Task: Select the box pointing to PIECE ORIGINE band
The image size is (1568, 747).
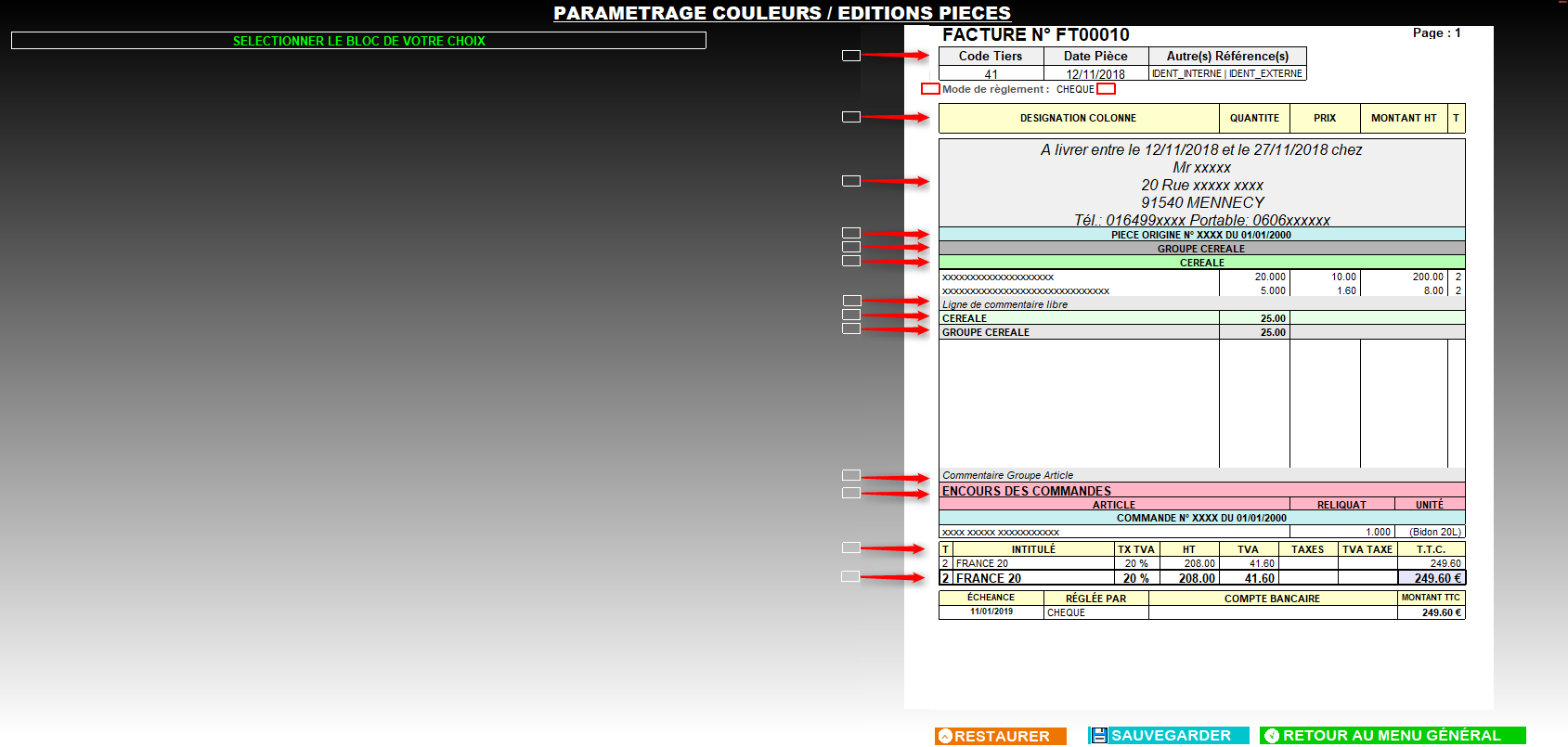Action: pos(850,233)
